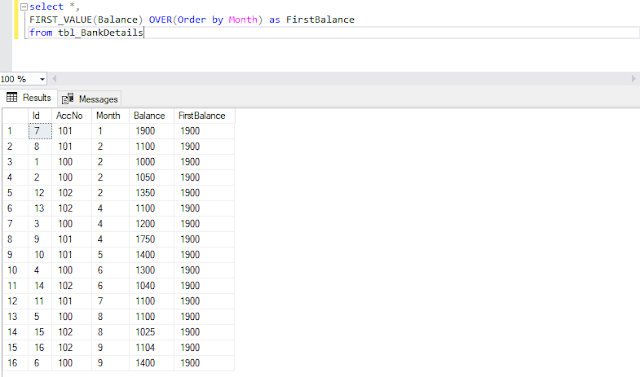
Task: Click row header number 1
Action: click(16, 131)
